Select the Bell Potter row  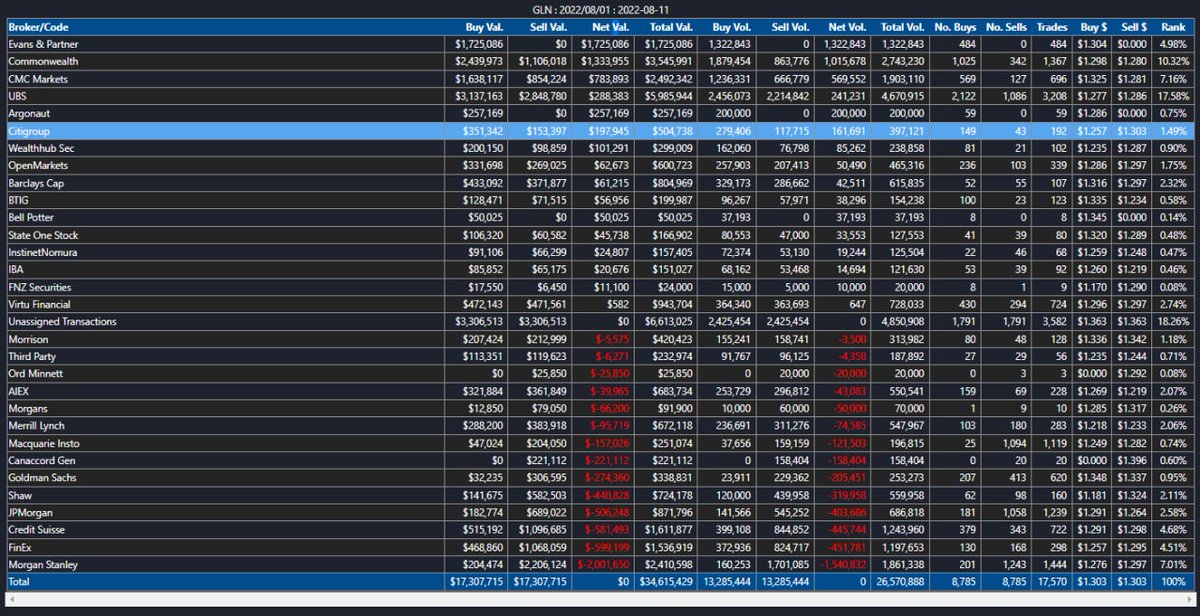point(598,217)
